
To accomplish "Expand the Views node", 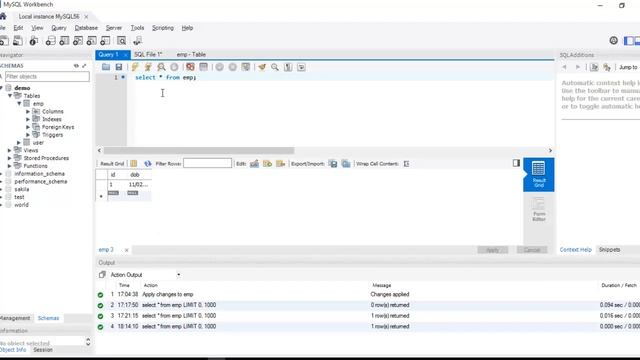I will tap(10, 150).
